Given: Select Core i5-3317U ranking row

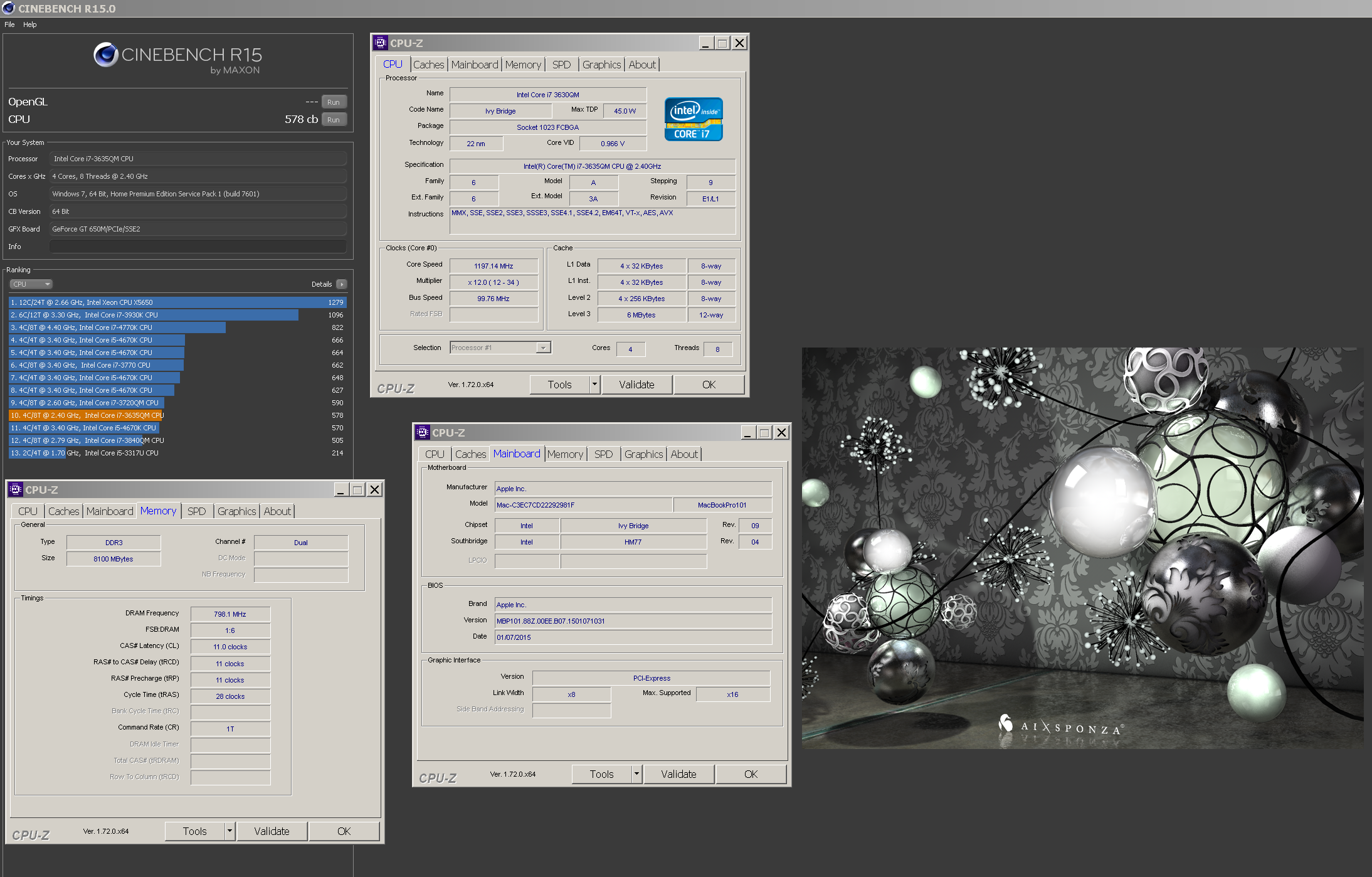Looking at the screenshot, I should [177, 453].
